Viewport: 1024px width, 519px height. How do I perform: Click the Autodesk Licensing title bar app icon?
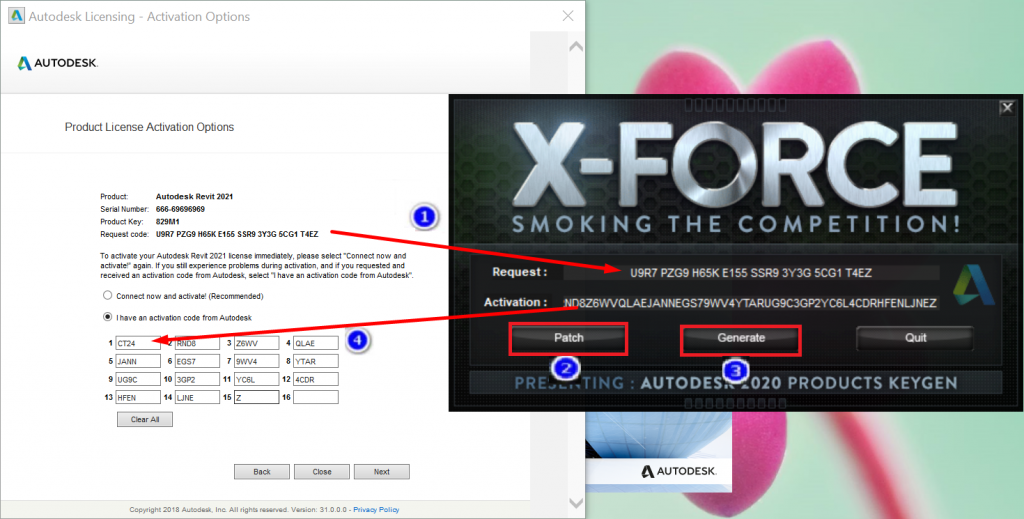tap(16, 16)
